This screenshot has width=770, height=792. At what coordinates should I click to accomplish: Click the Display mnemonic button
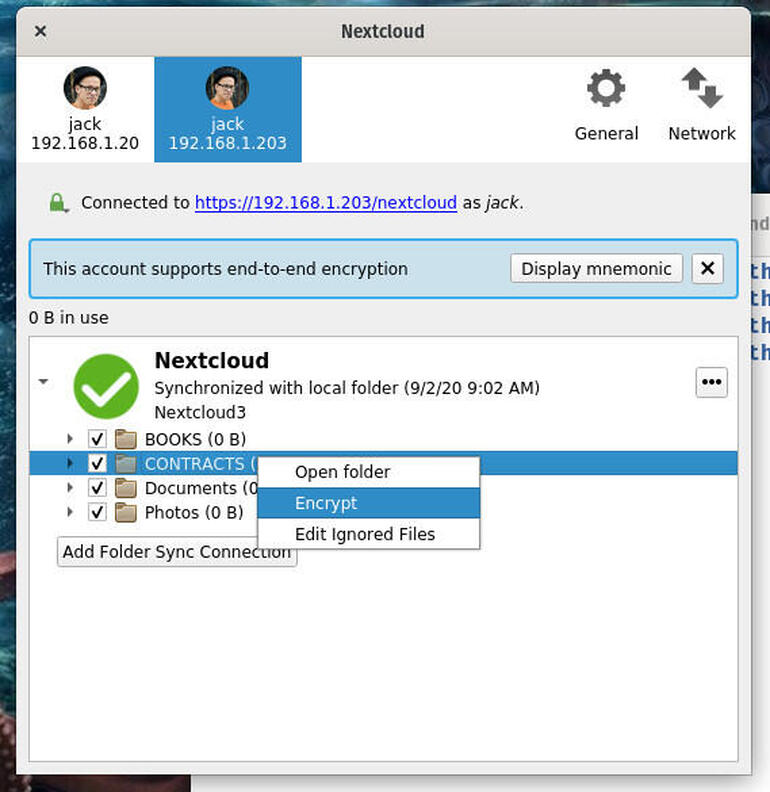(x=596, y=268)
